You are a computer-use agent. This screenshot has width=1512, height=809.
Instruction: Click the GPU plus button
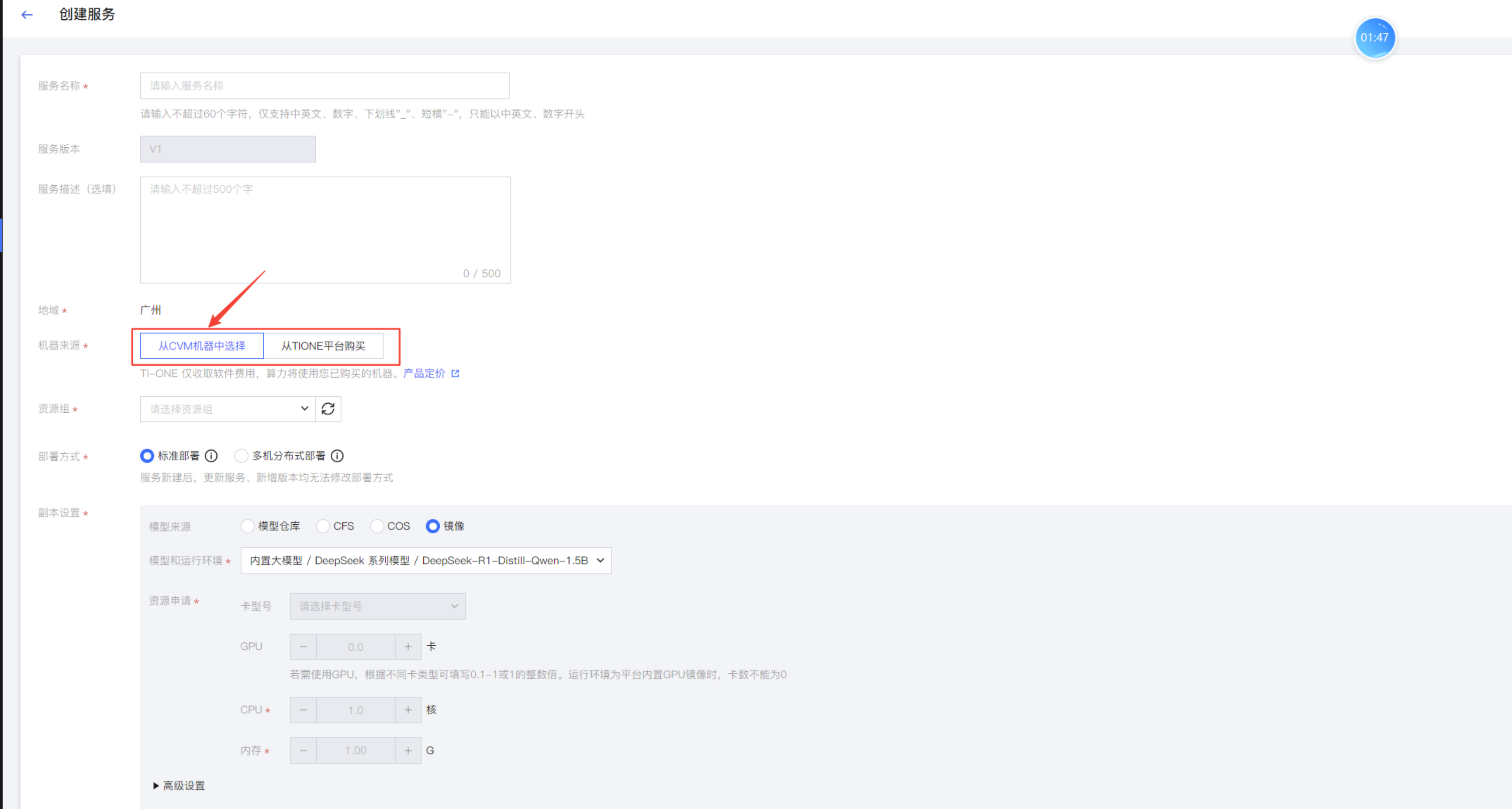point(408,646)
